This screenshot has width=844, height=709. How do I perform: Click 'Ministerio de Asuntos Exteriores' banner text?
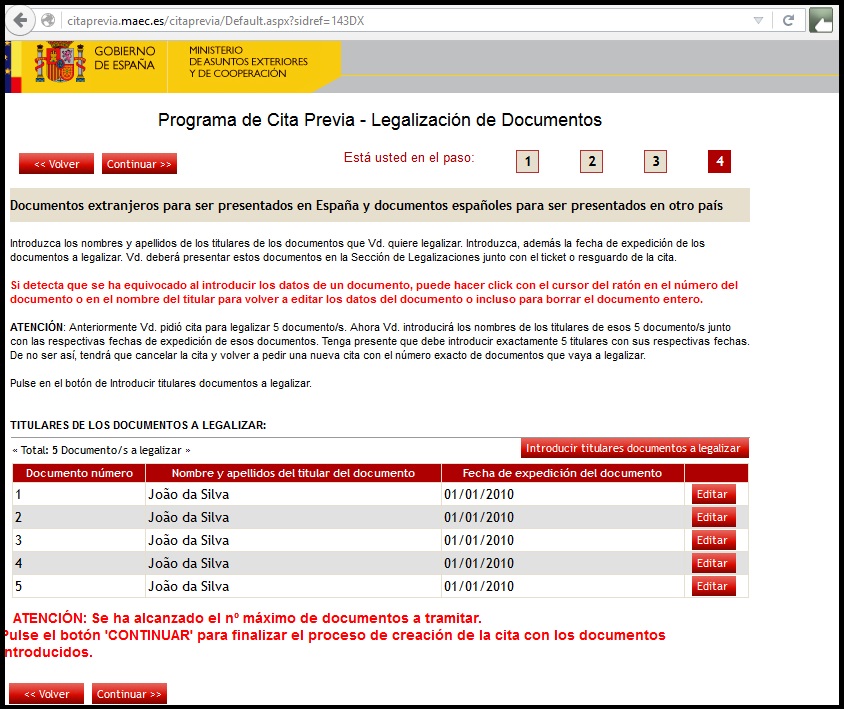click(x=248, y=61)
